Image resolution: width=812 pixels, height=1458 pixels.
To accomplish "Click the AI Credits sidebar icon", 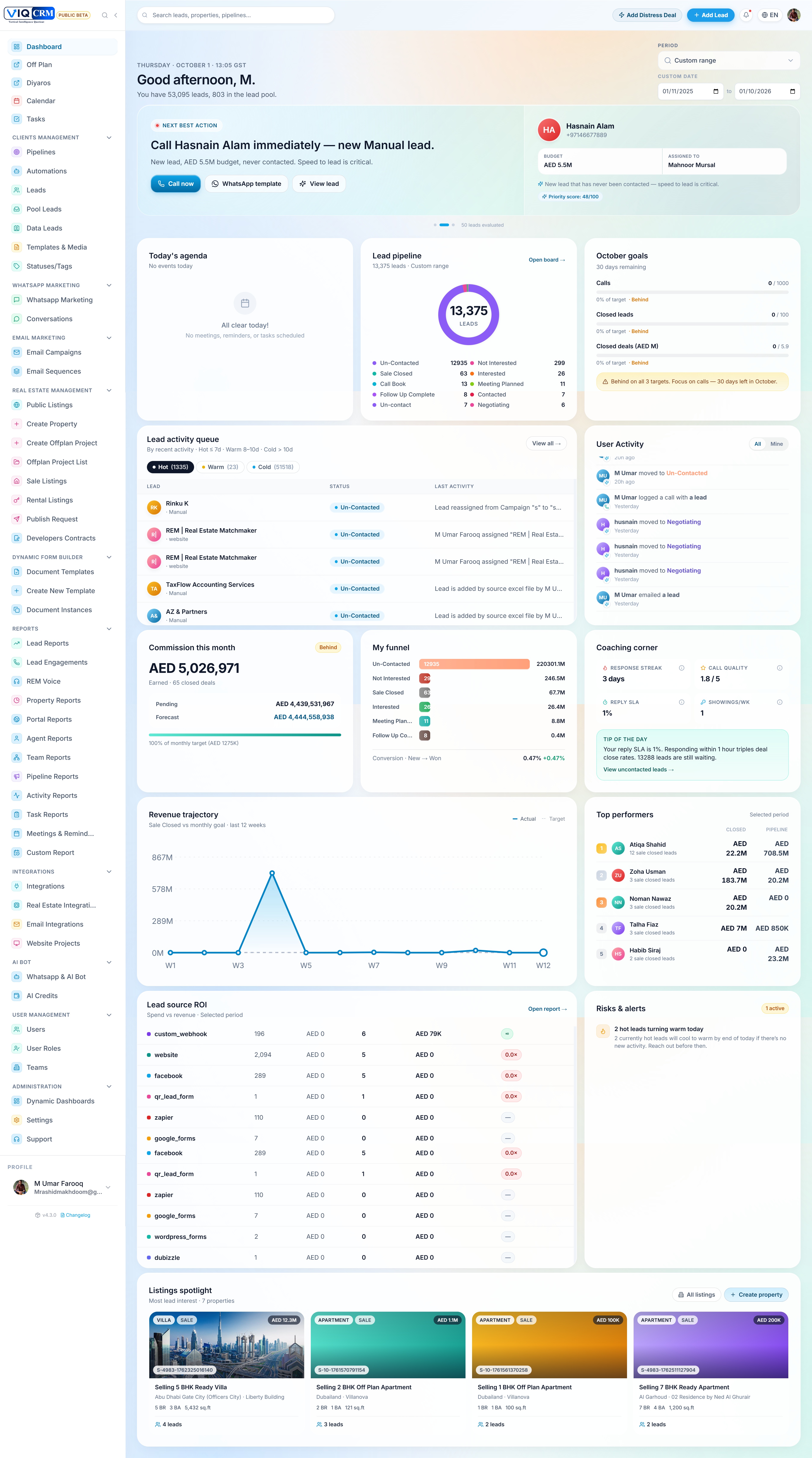I will (x=16, y=996).
